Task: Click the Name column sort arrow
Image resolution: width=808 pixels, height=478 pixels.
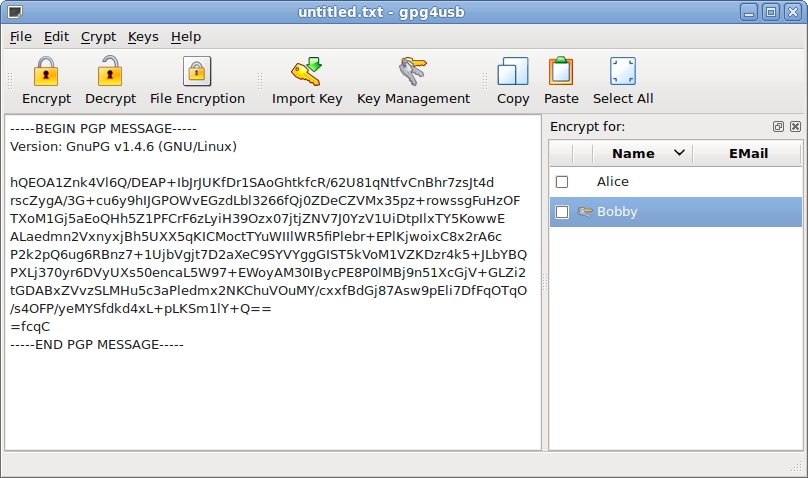Action: tap(679, 153)
